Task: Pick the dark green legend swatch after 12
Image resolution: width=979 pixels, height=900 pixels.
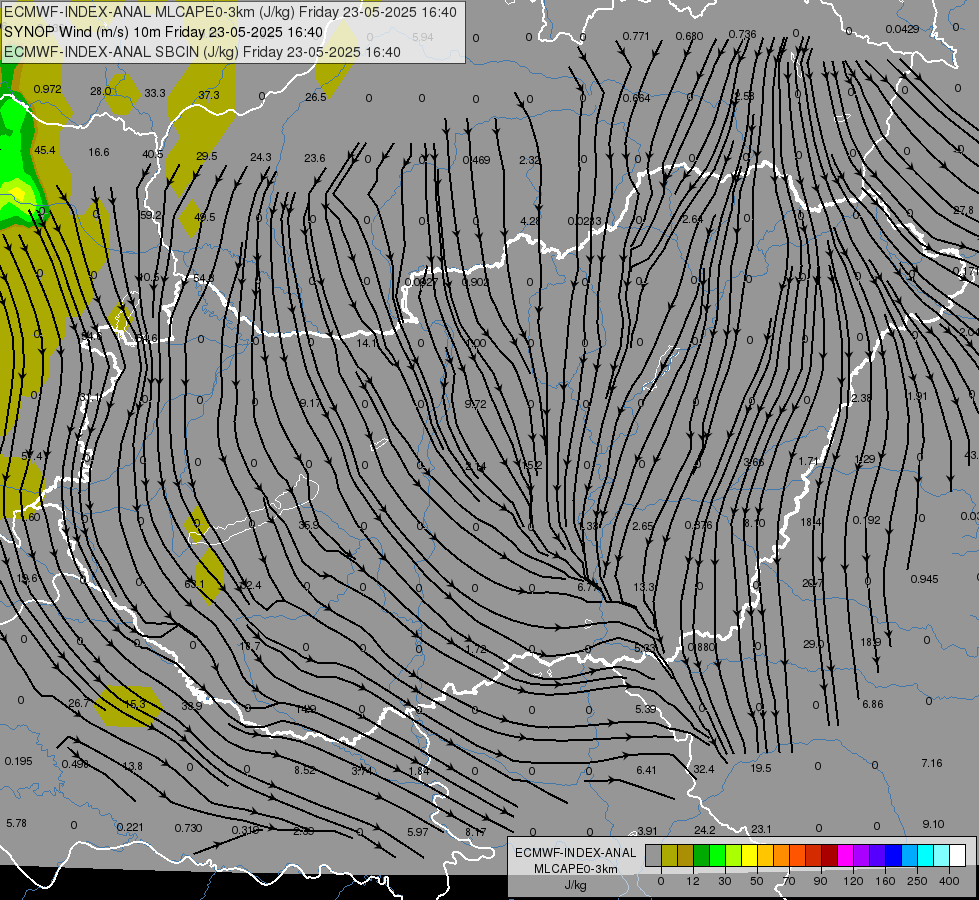Action: [701, 856]
